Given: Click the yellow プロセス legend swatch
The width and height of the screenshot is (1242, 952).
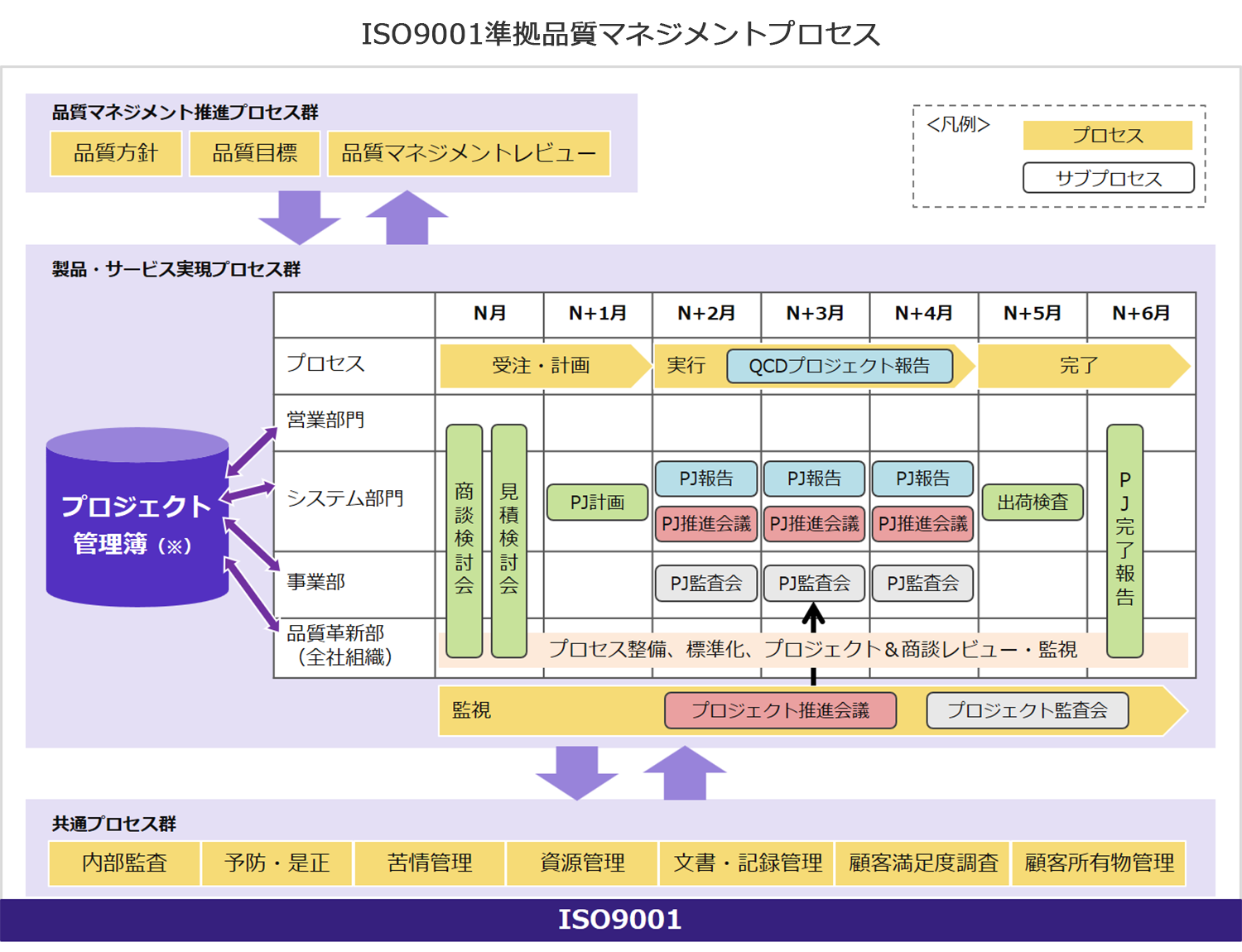Looking at the screenshot, I should [x=1108, y=135].
